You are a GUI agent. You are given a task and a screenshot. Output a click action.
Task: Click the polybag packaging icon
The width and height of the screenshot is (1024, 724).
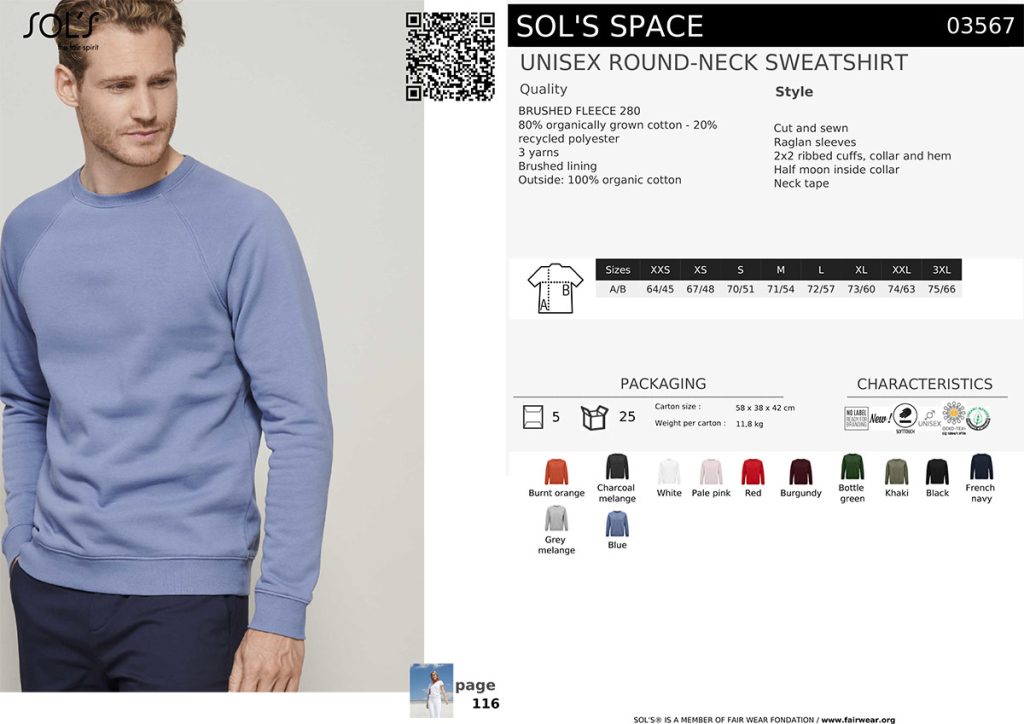[533, 417]
